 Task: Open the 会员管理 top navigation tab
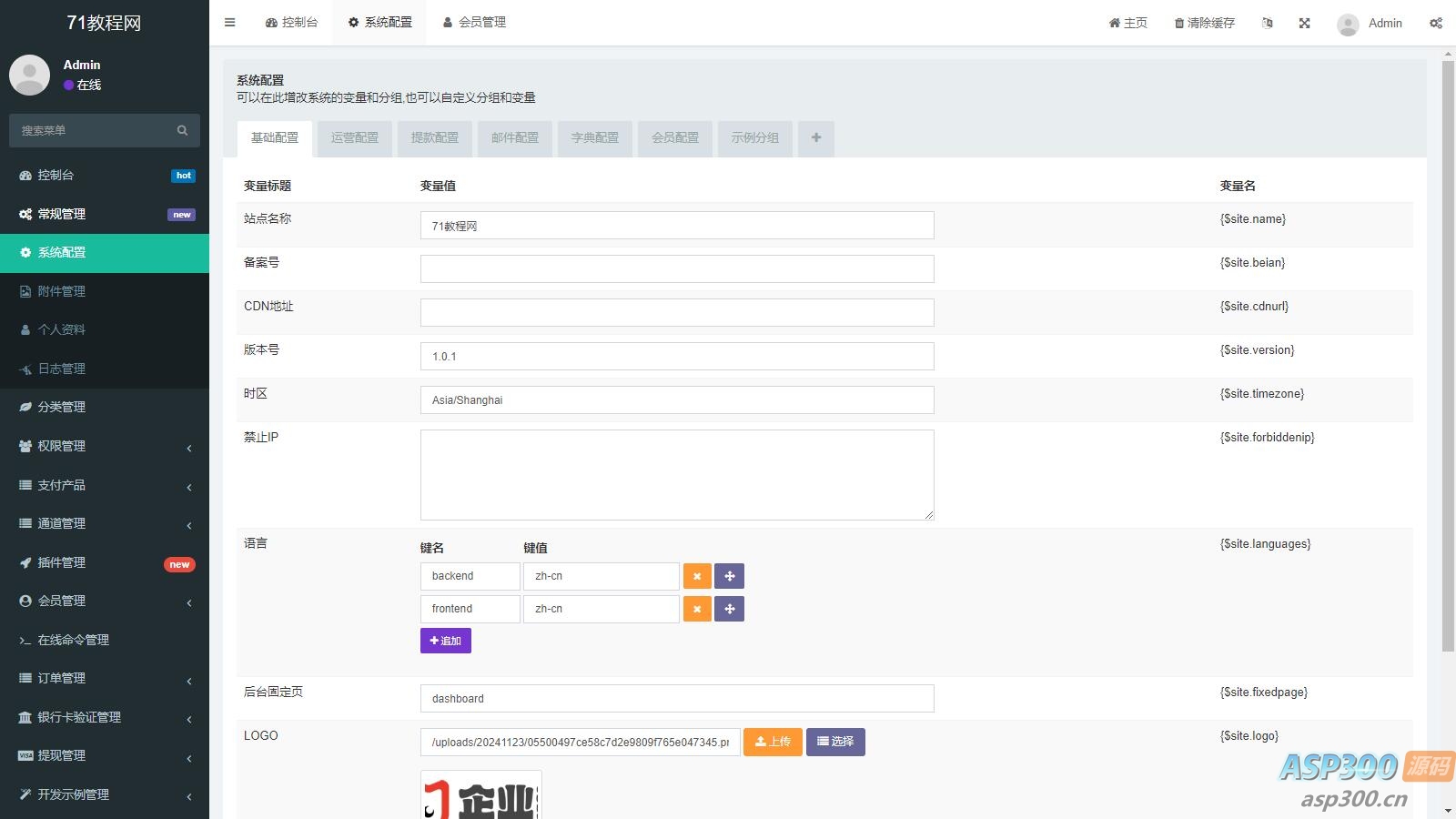pyautogui.click(x=474, y=23)
